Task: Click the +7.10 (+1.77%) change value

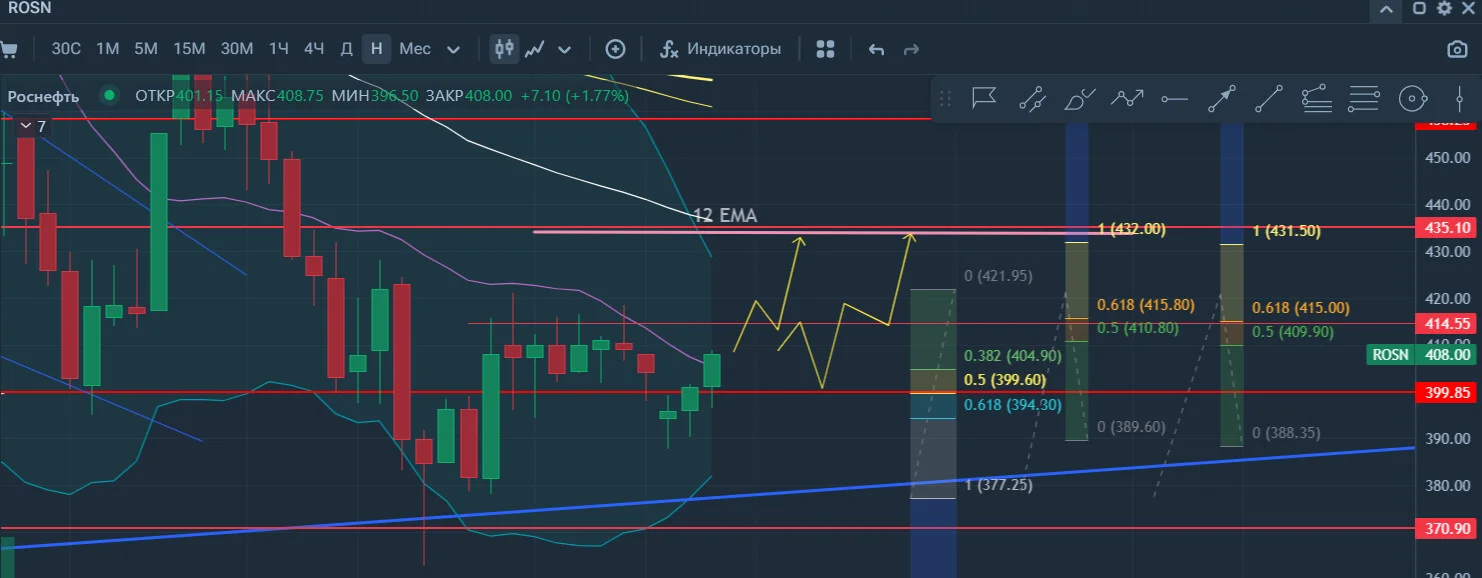Action: [x=574, y=96]
